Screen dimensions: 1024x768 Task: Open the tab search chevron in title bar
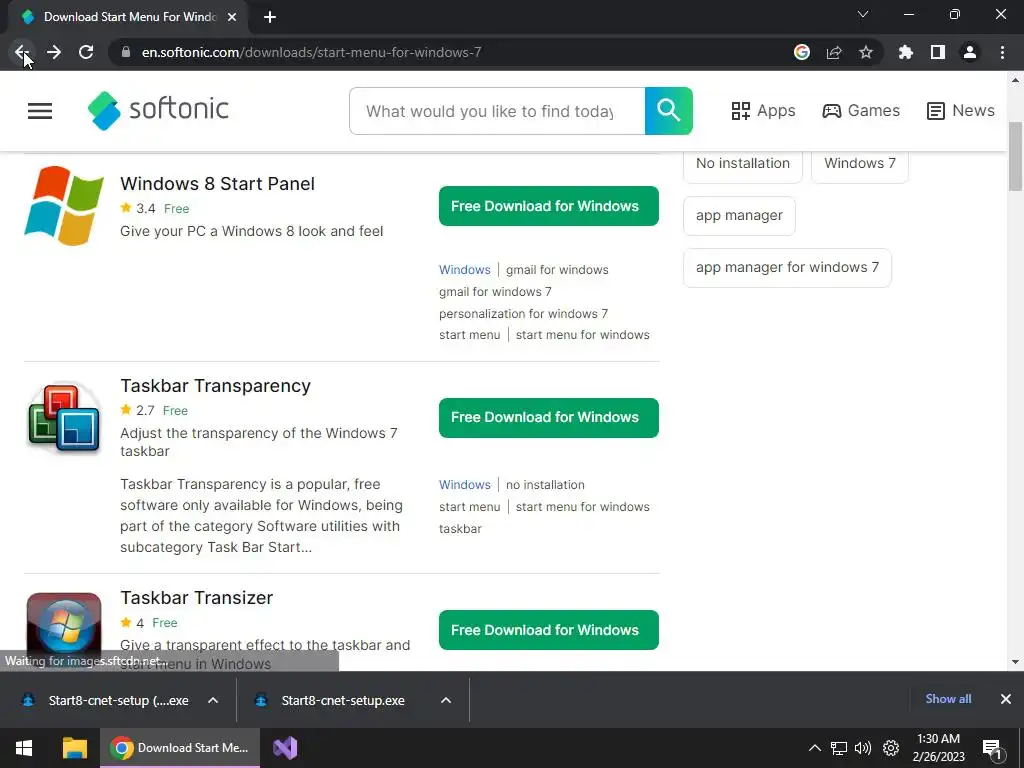(x=863, y=14)
